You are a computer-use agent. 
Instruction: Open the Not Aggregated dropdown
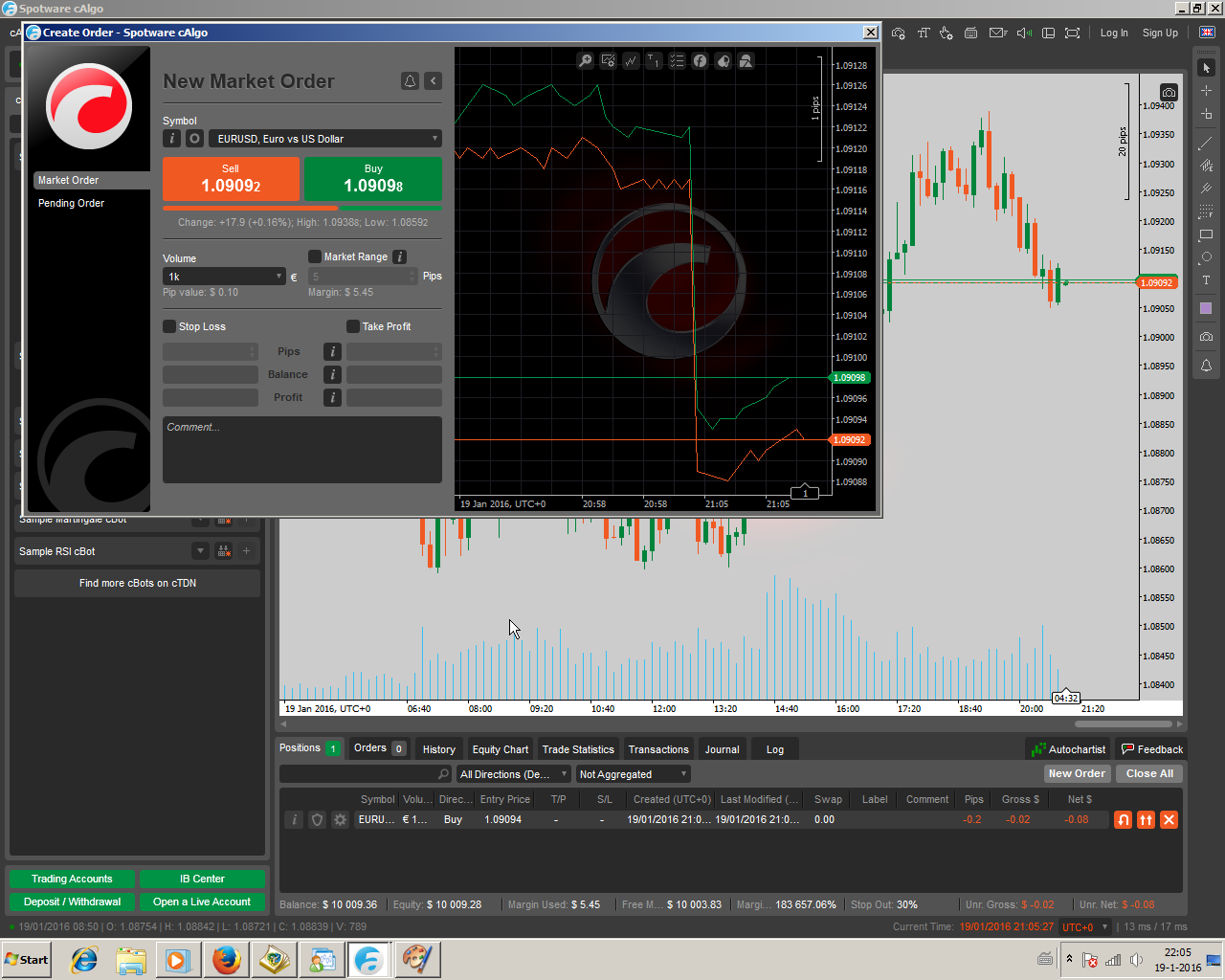click(633, 774)
